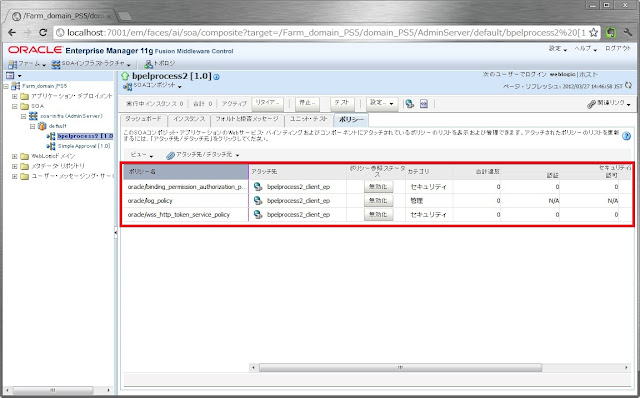Open the 設定 dropdown in the composite toolbar

pos(382,103)
